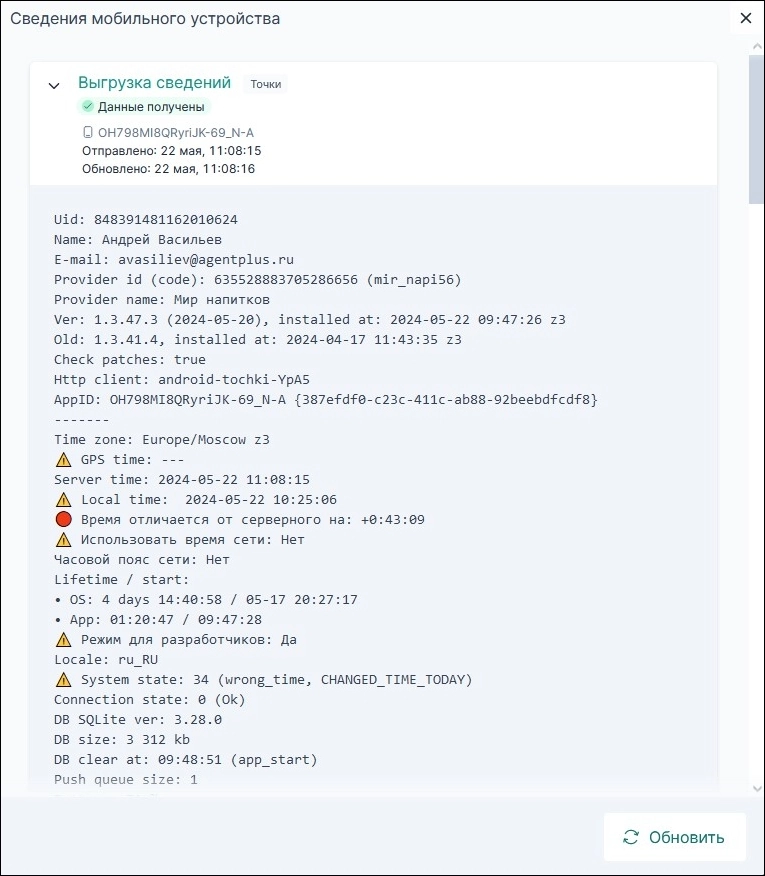
Task: Click the Данные получены status text
Action: click(152, 106)
